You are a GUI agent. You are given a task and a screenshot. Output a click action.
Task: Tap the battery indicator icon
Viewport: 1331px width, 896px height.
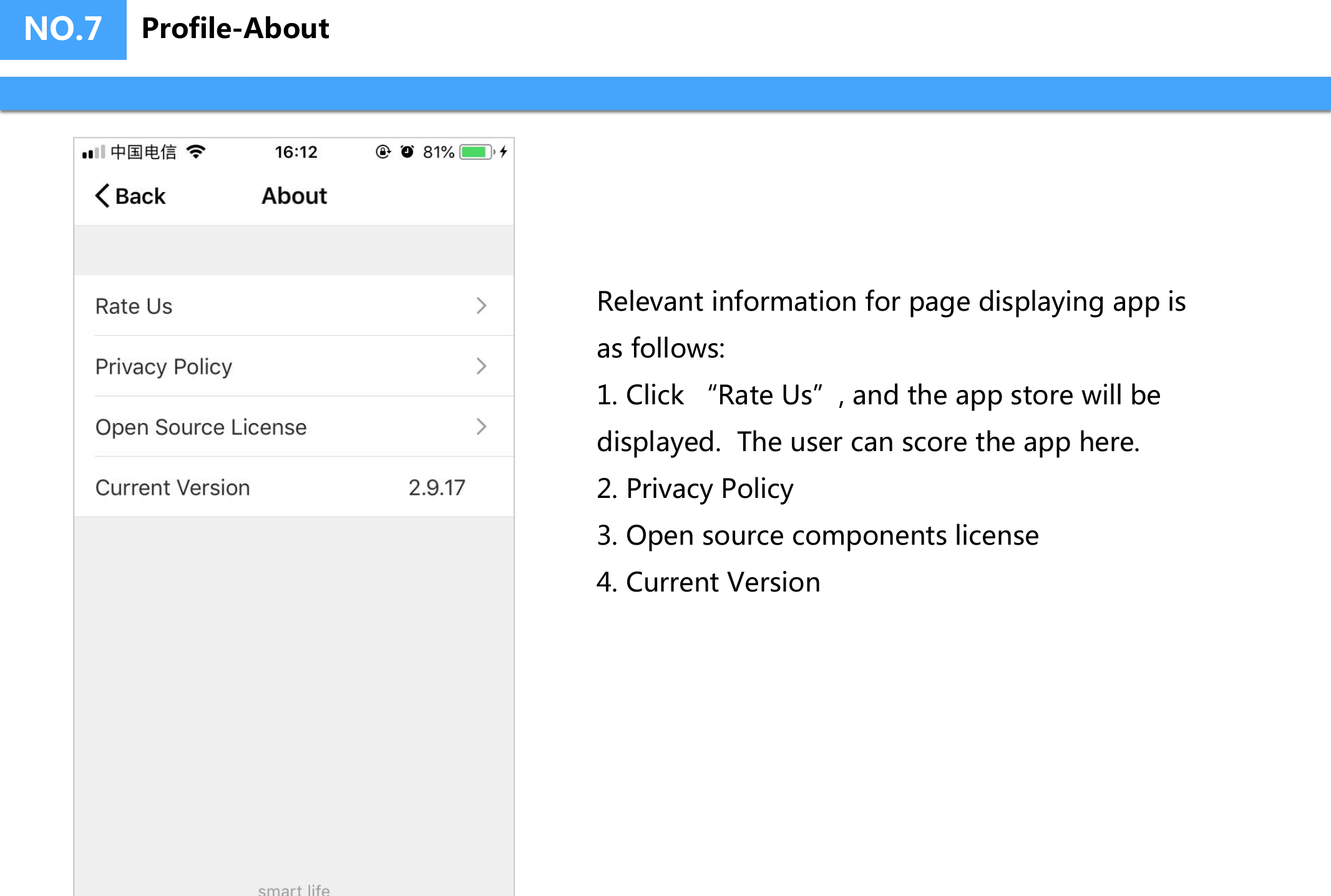pyautogui.click(x=477, y=152)
